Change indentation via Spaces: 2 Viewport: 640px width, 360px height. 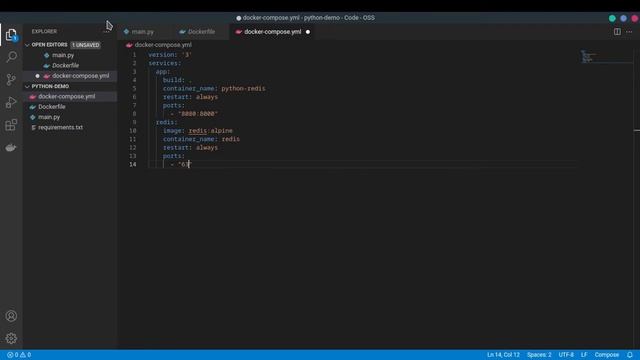(539, 355)
